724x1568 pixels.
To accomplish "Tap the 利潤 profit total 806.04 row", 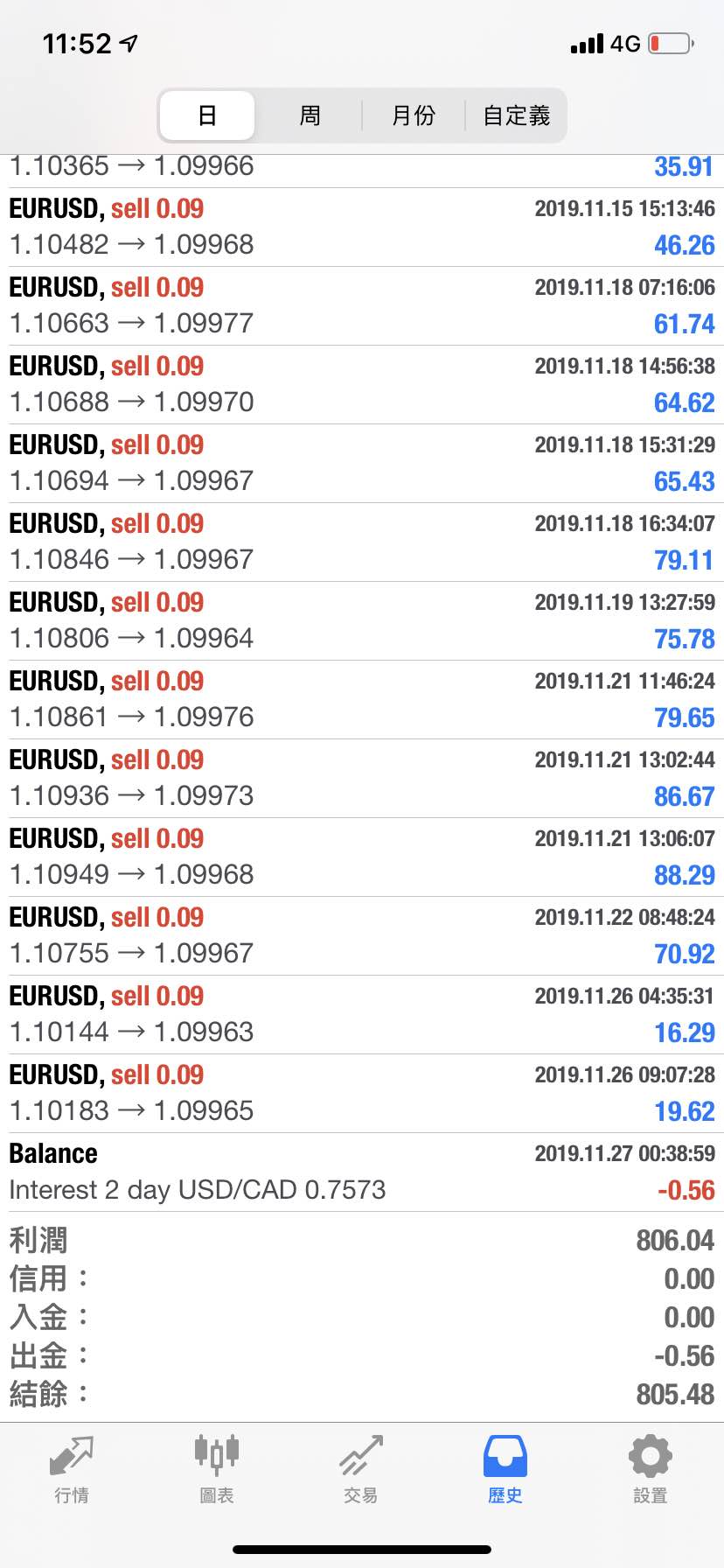I will point(362,1241).
